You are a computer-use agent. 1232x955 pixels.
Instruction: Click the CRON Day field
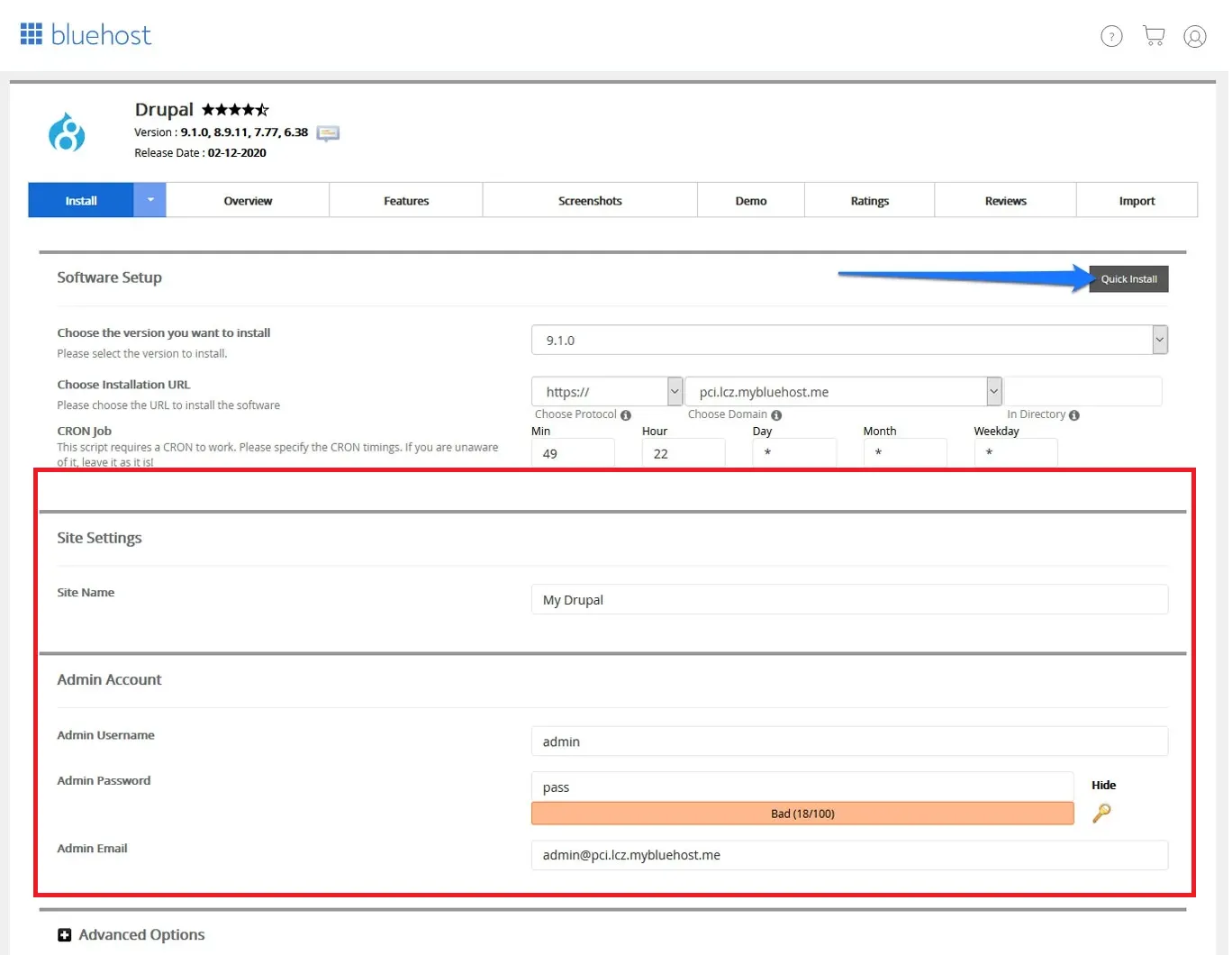(794, 453)
